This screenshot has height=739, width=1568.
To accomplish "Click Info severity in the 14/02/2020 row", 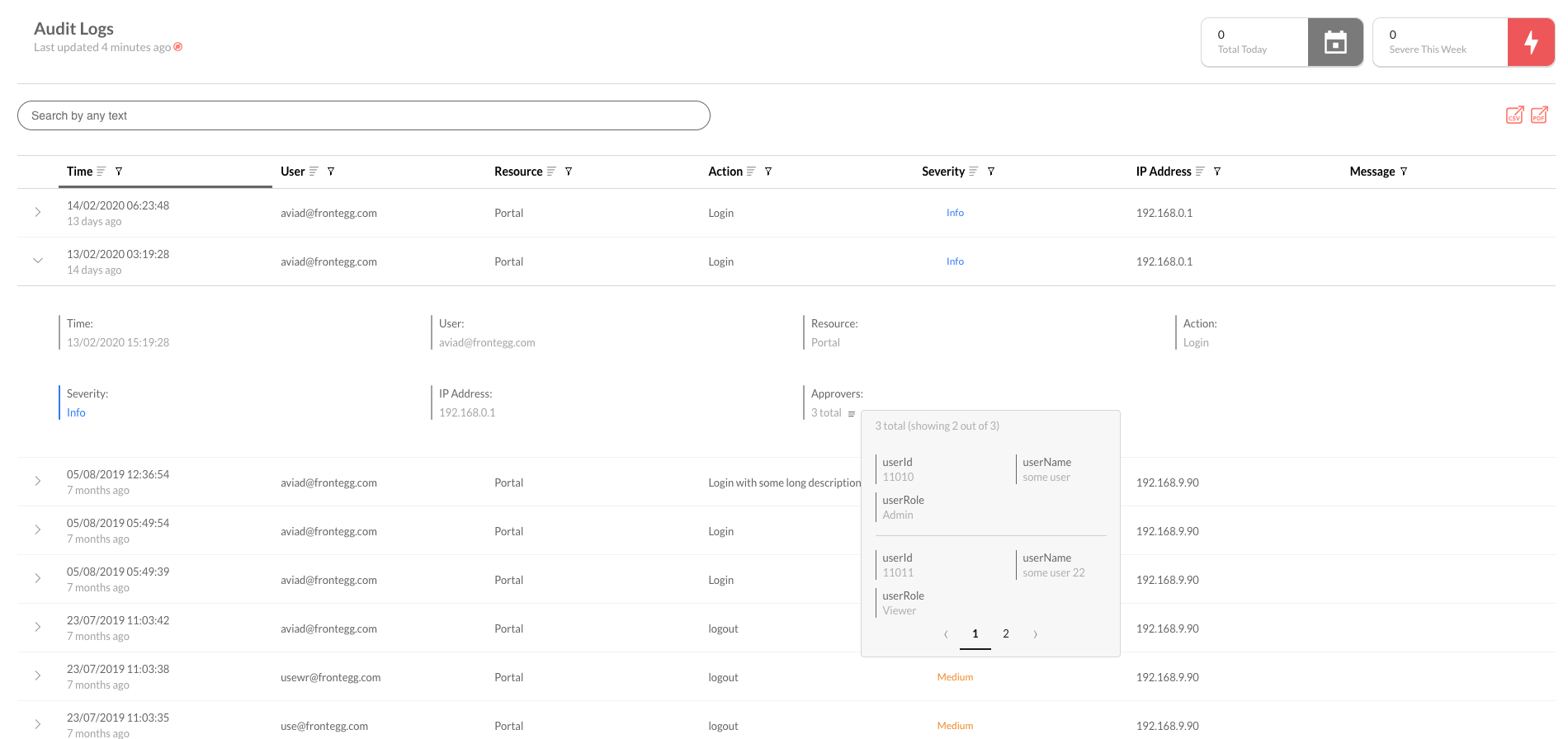I will pyautogui.click(x=955, y=213).
